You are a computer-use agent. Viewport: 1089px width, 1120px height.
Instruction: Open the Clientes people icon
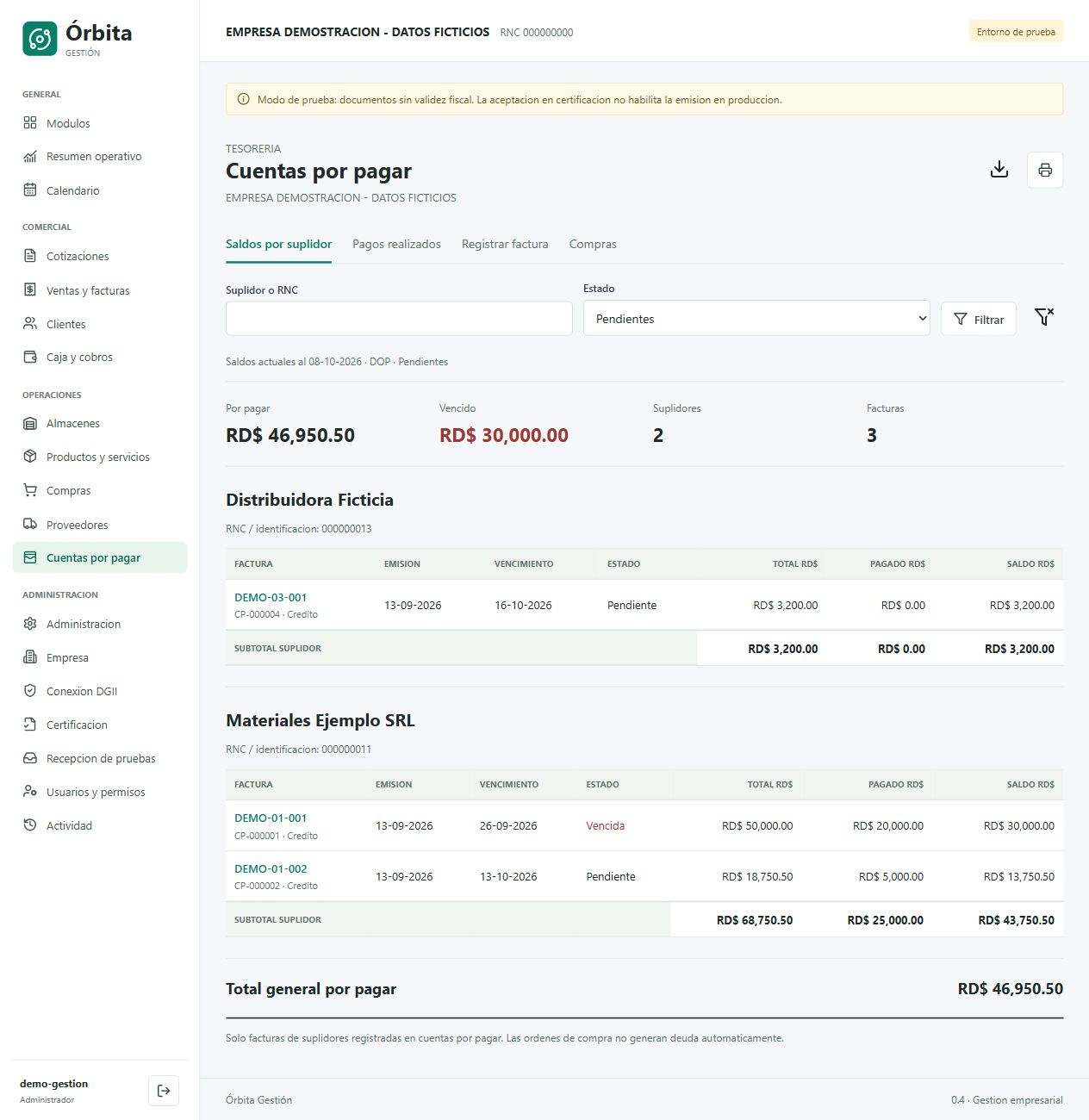click(x=30, y=324)
